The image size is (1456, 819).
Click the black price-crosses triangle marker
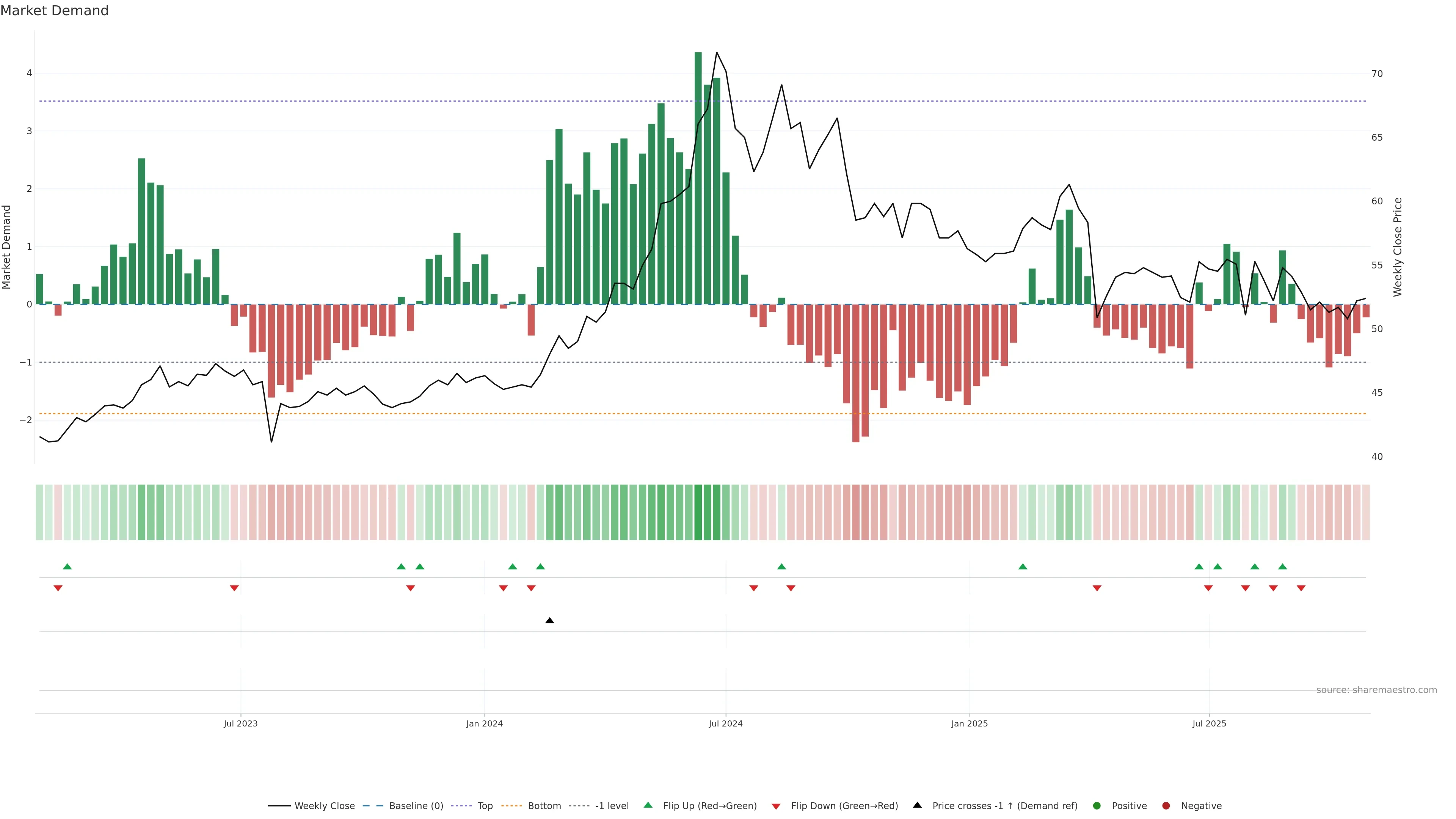pyautogui.click(x=549, y=621)
